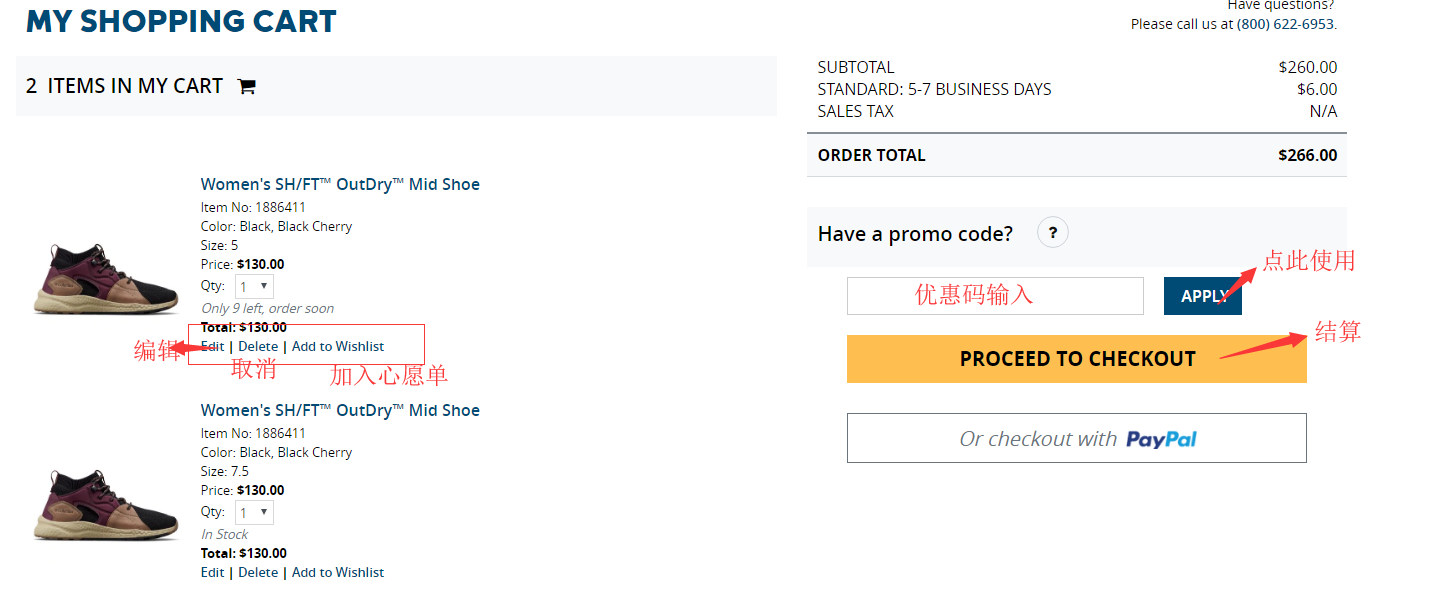The height and width of the screenshot is (589, 1438).
Task: Open the first Women's SH/FT OutDry product title
Action: (x=340, y=185)
